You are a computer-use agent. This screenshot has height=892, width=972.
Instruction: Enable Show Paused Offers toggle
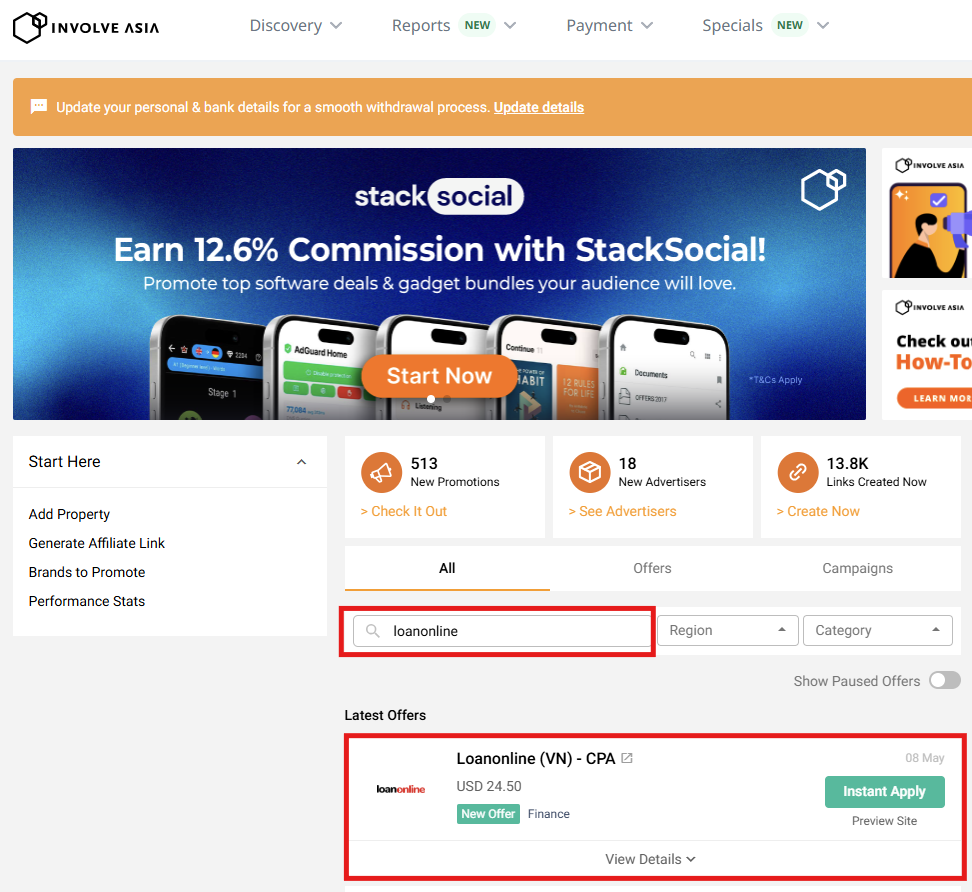[x=944, y=681]
